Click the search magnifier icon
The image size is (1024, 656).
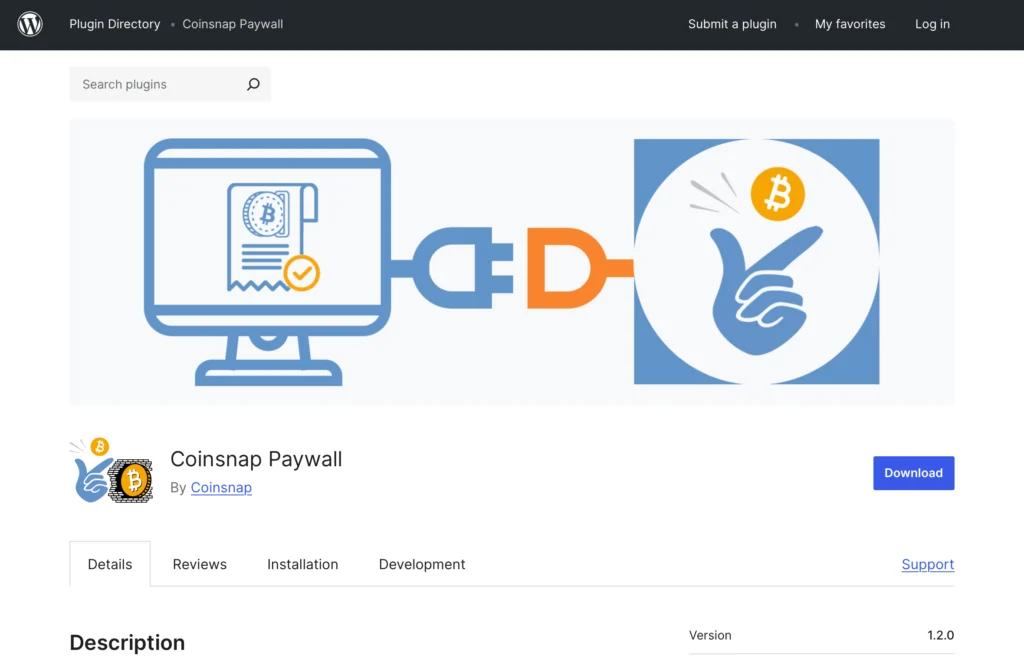(x=253, y=84)
